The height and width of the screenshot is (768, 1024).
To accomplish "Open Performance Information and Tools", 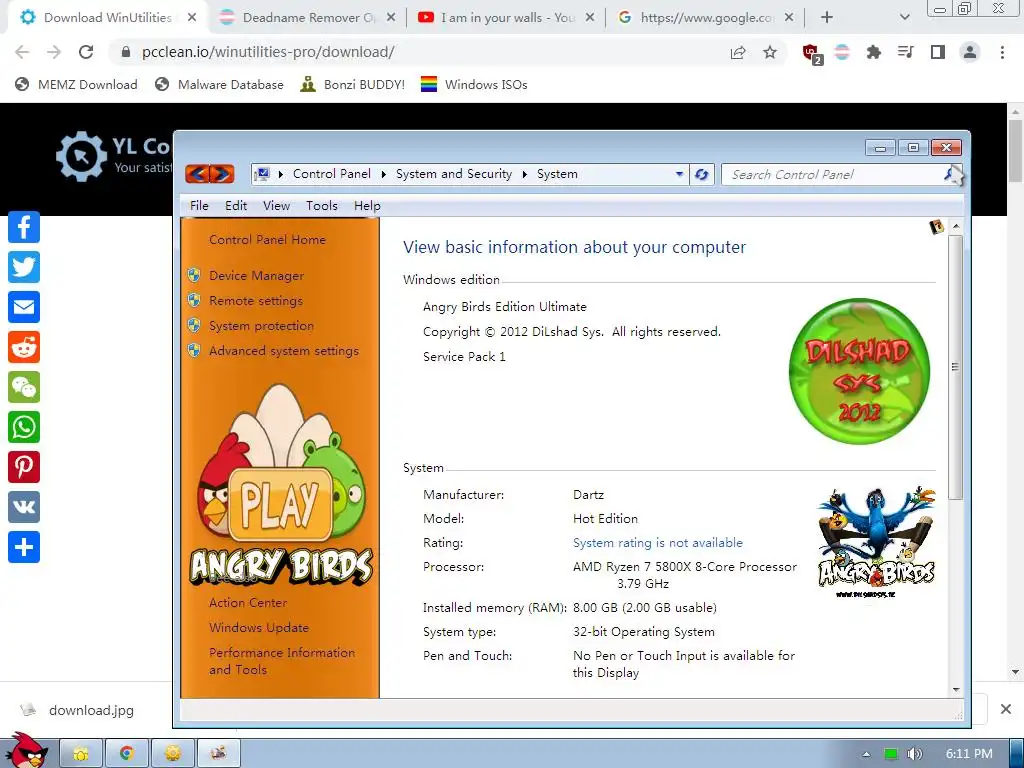I will (x=281, y=661).
